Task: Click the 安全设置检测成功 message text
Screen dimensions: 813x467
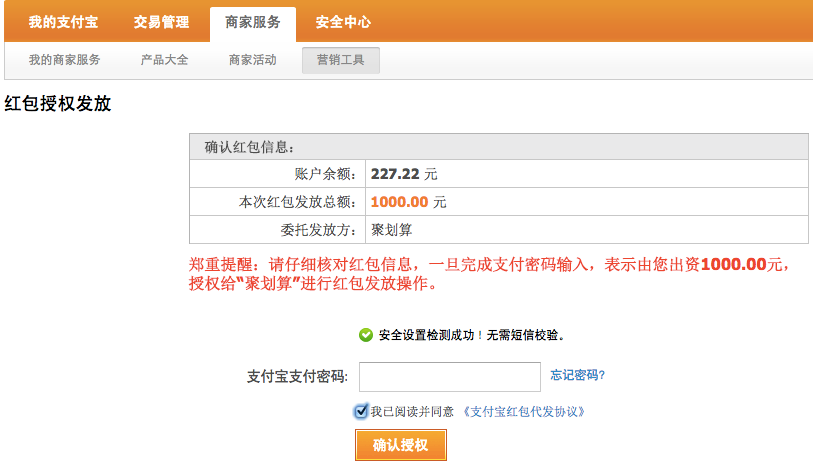Action: pos(471,335)
